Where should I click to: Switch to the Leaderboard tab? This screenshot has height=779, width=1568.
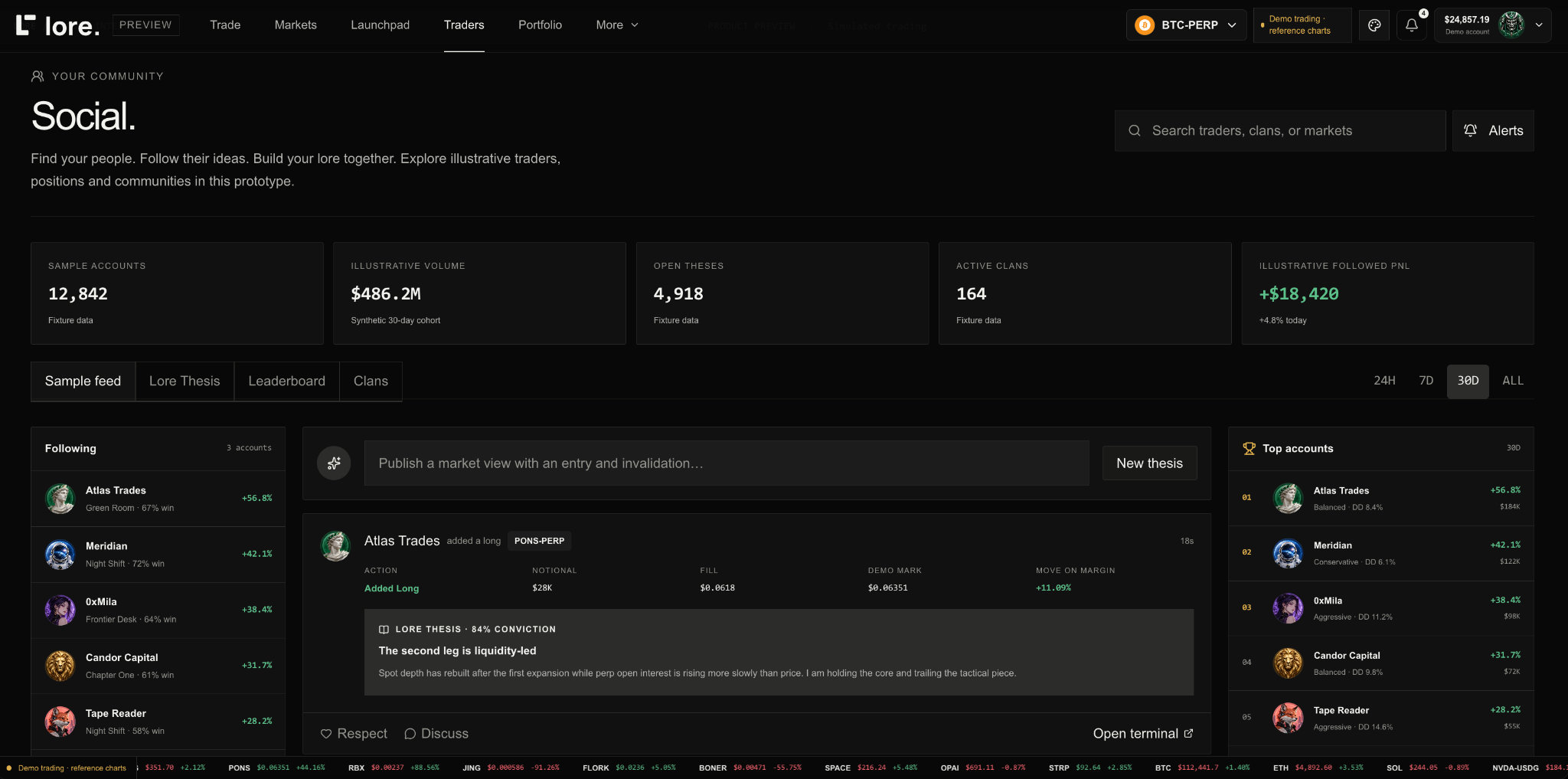point(286,381)
